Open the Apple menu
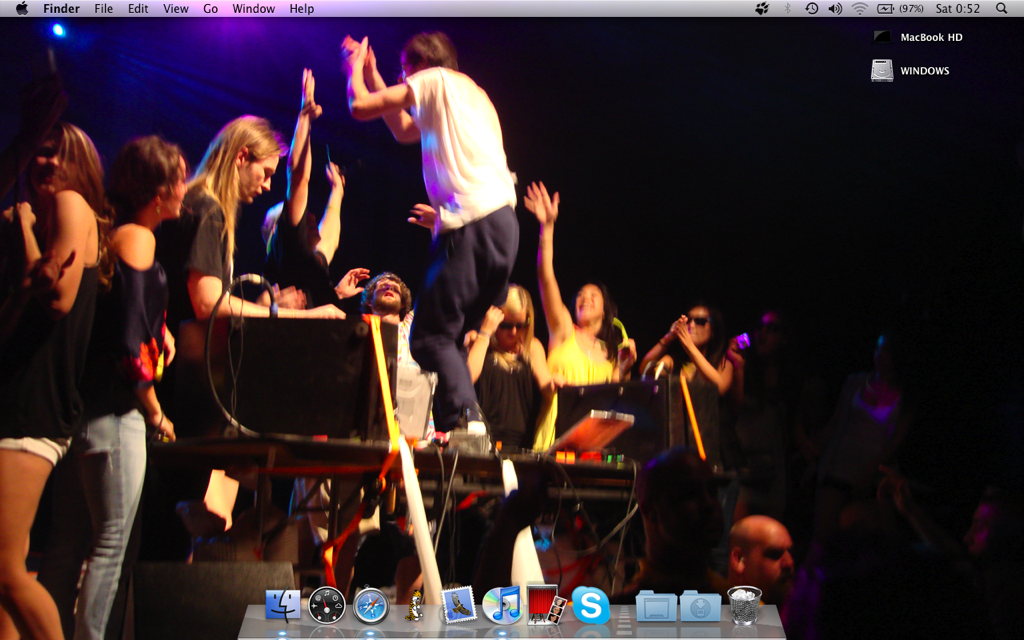Viewport: 1024px width, 640px height. (22, 8)
